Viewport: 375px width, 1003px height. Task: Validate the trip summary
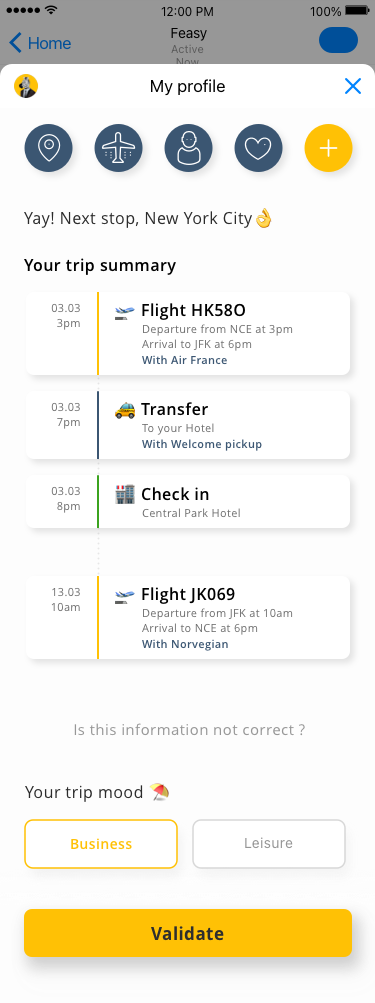(188, 933)
